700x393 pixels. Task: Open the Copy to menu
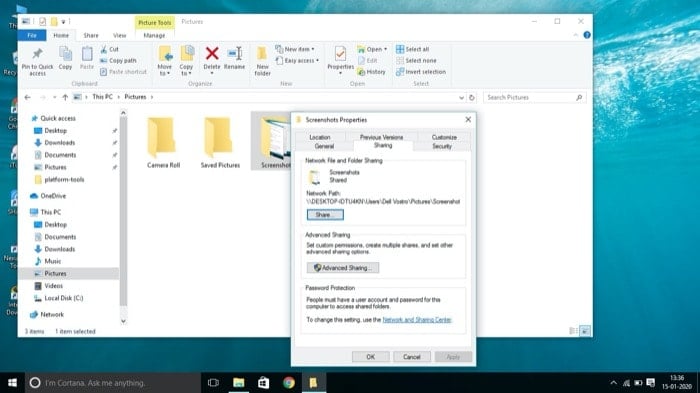187,61
